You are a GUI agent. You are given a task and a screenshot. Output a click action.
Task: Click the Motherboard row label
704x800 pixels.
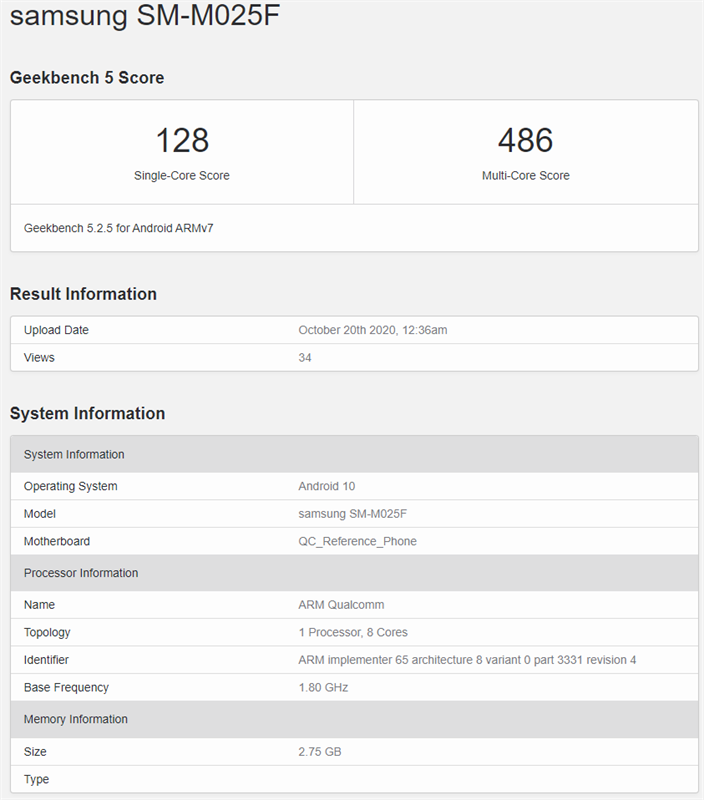[x=57, y=541]
